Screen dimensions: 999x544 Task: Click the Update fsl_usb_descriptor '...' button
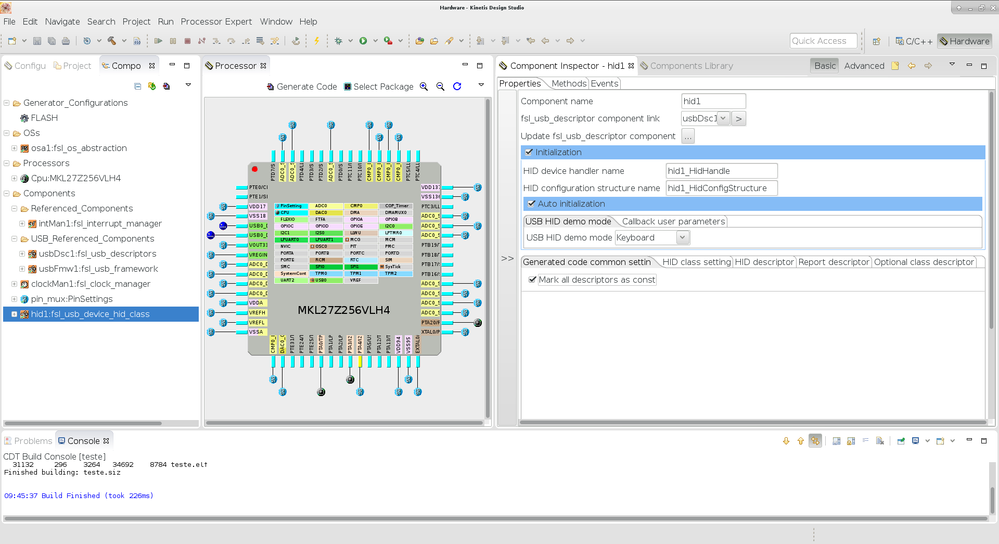coord(688,136)
